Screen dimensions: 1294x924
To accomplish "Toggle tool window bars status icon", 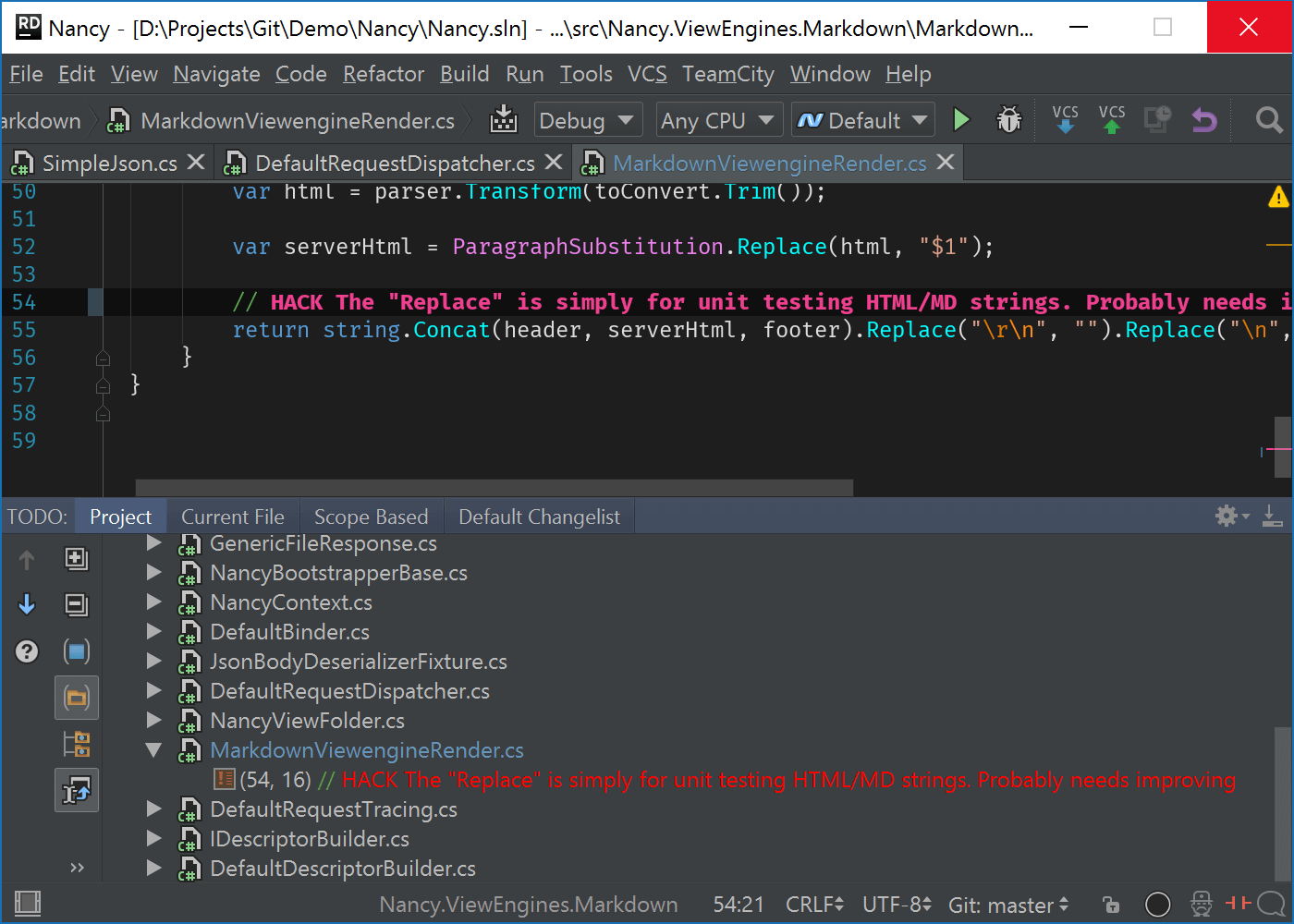I will point(28,903).
